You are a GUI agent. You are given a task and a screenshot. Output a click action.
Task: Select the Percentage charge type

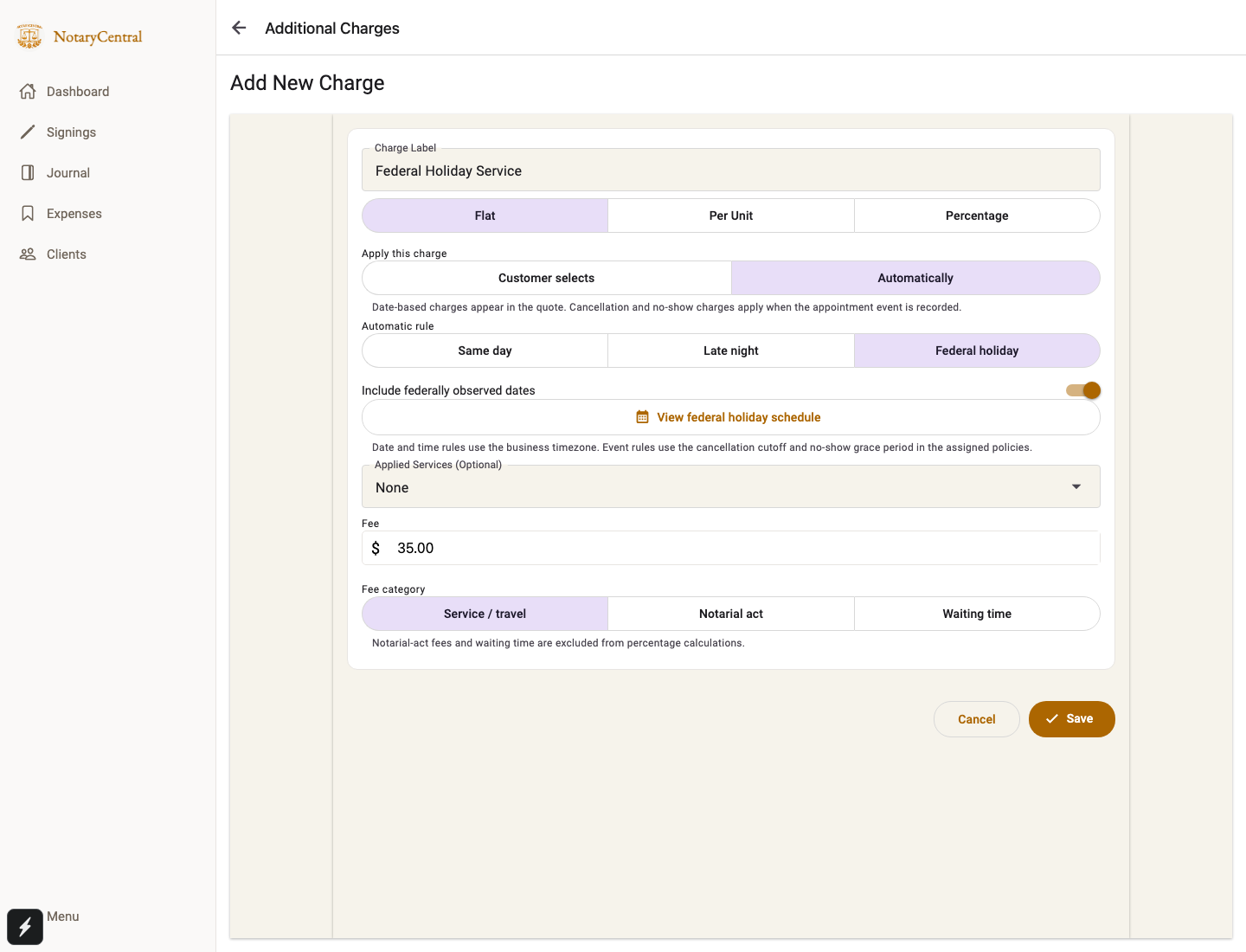(x=977, y=215)
